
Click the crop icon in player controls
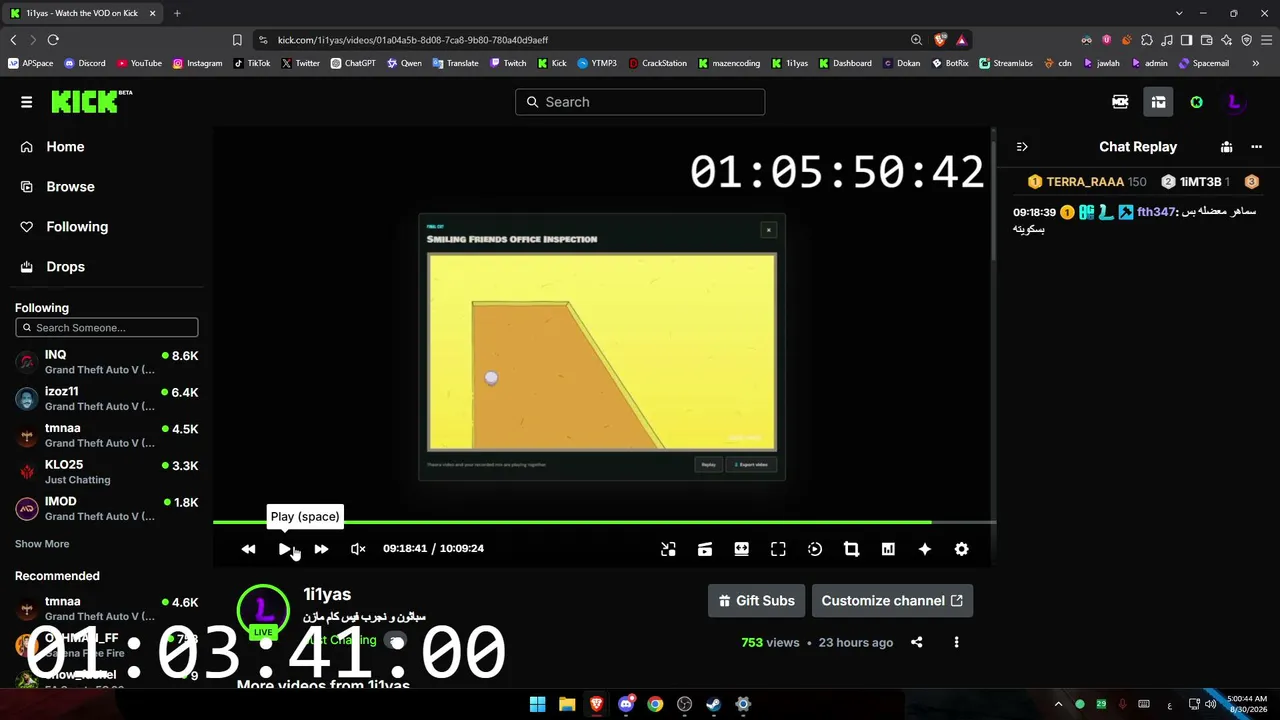click(851, 549)
